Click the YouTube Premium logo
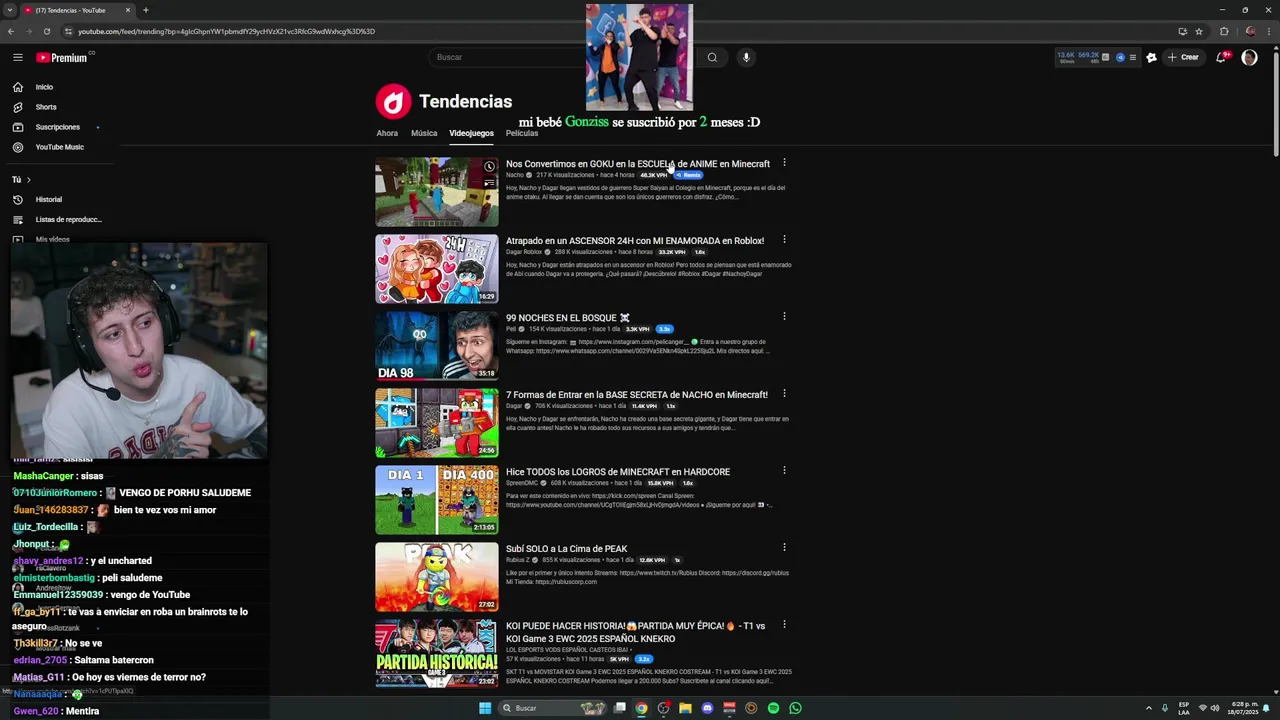Image resolution: width=1280 pixels, height=720 pixels. (x=62, y=57)
